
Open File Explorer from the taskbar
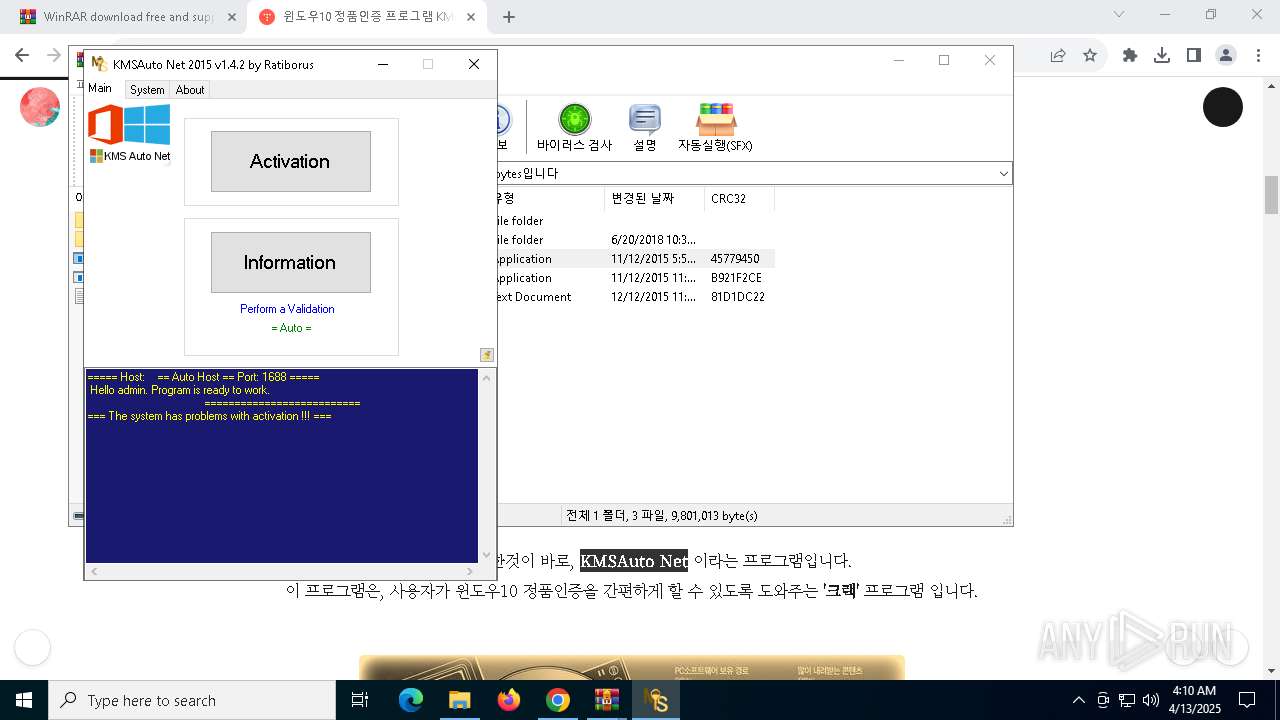tap(459, 700)
